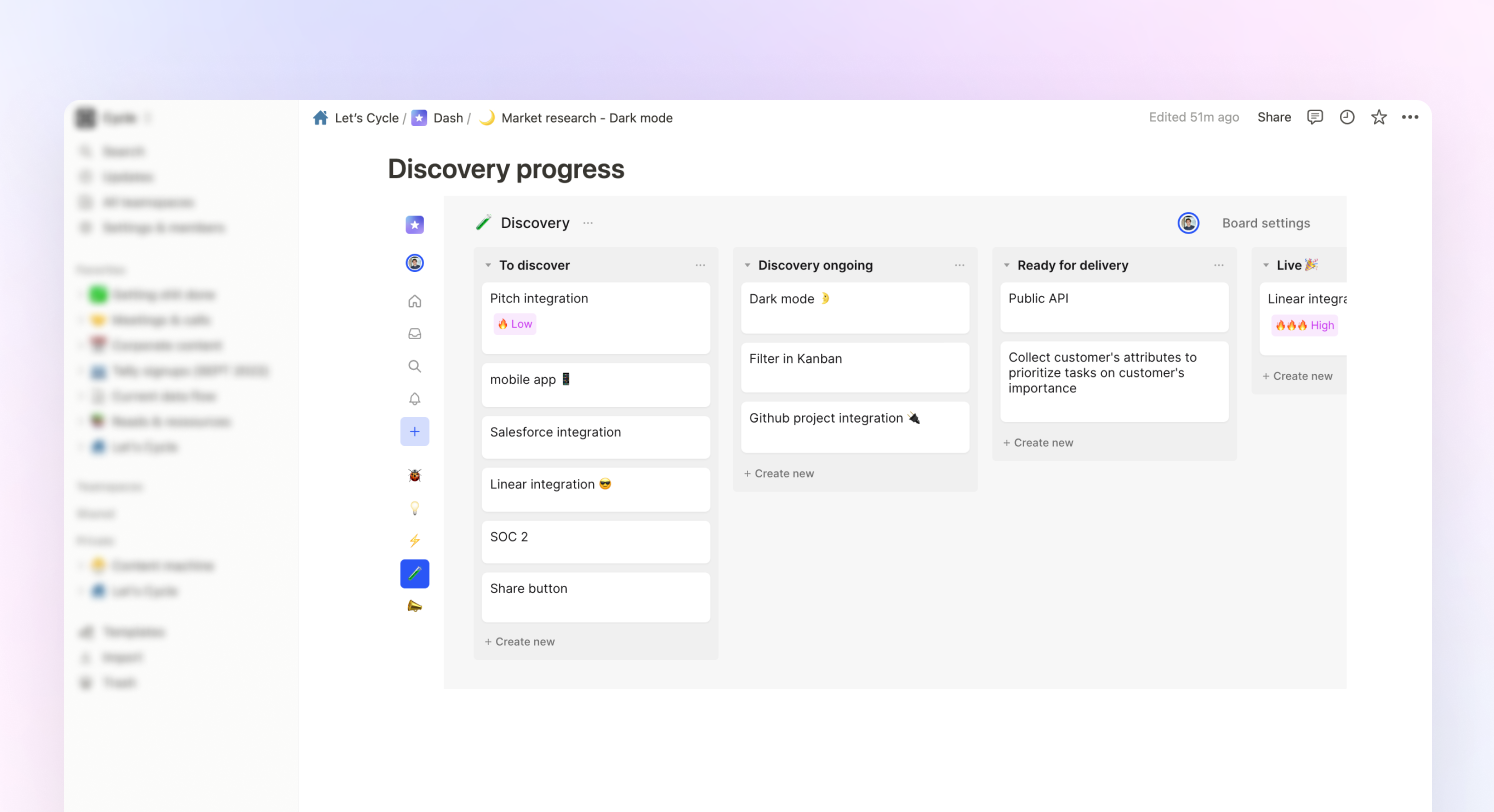Open the notifications bell icon
Image resolution: width=1494 pixels, height=812 pixels.
pos(415,399)
